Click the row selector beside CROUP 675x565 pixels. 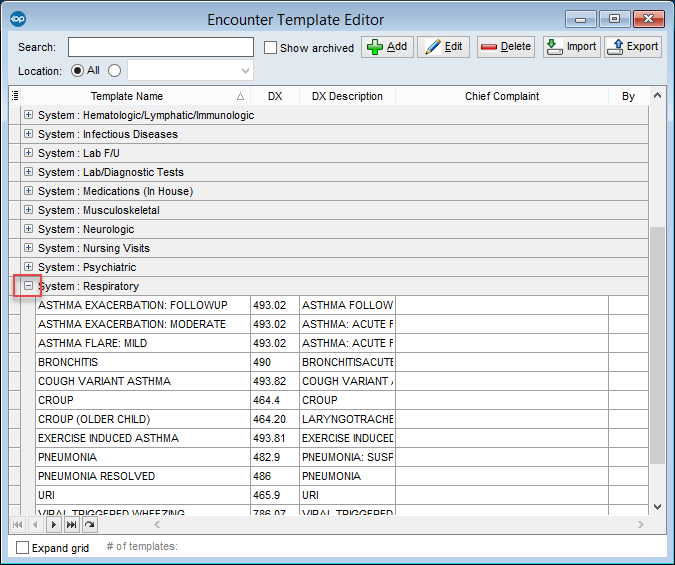pyautogui.click(x=15, y=400)
